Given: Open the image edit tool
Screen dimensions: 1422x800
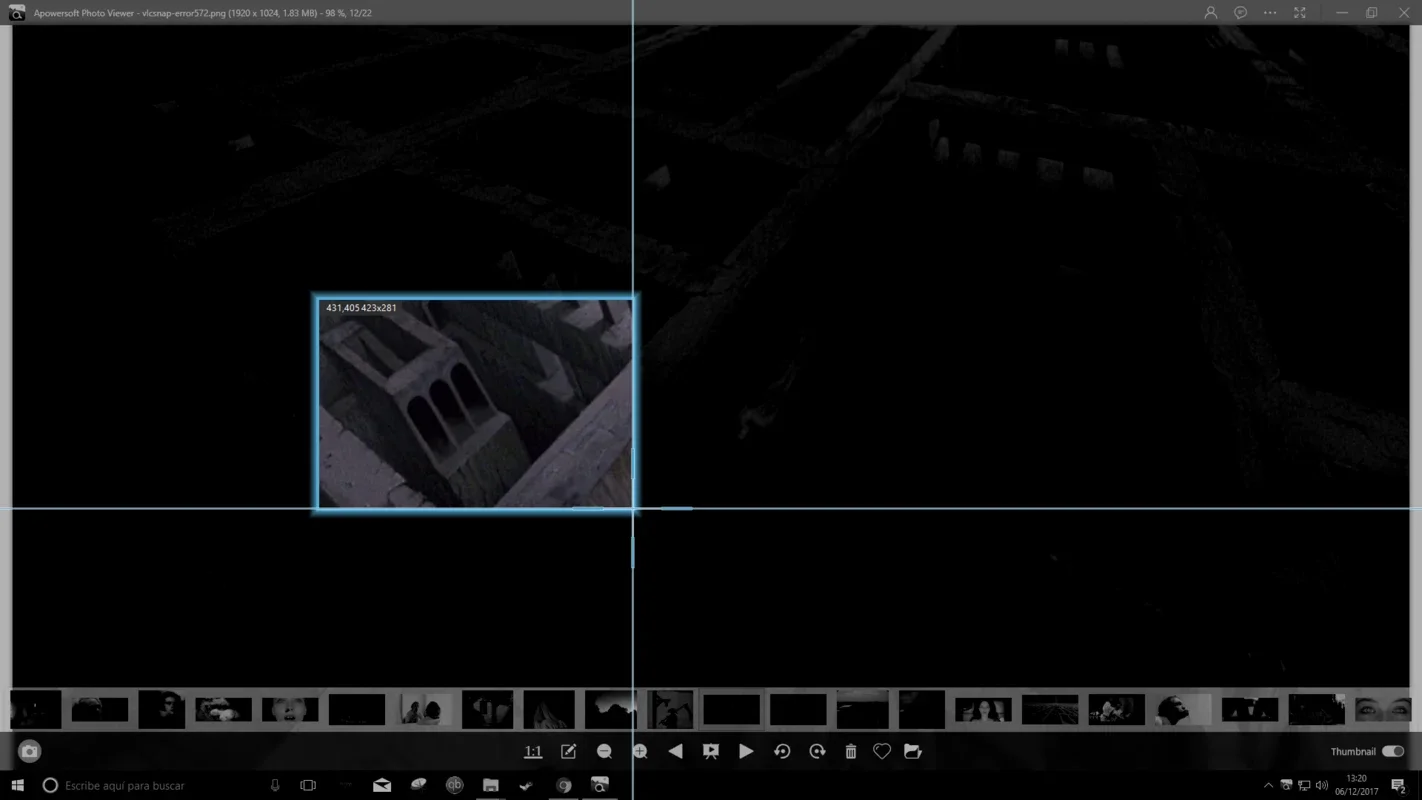Looking at the screenshot, I should click(x=568, y=751).
